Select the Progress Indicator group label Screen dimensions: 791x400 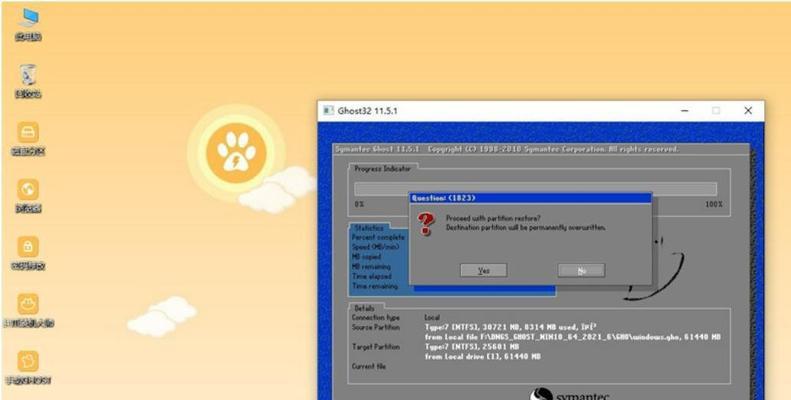(x=383, y=168)
